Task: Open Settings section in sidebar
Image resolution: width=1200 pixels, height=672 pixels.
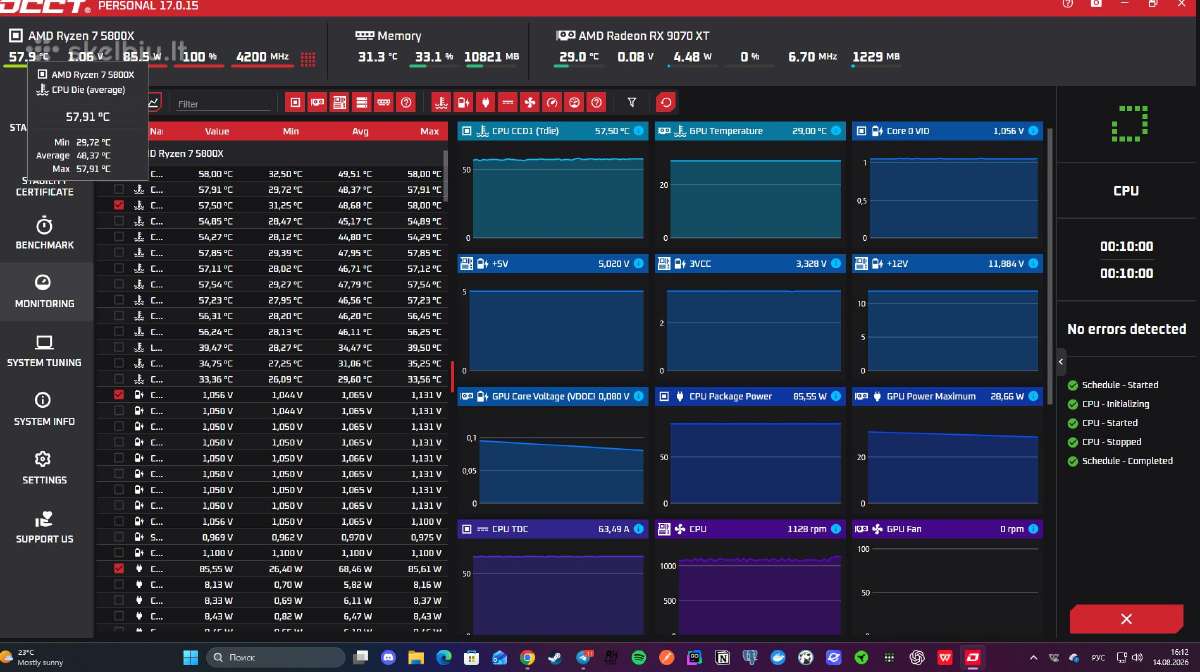Action: (x=45, y=467)
